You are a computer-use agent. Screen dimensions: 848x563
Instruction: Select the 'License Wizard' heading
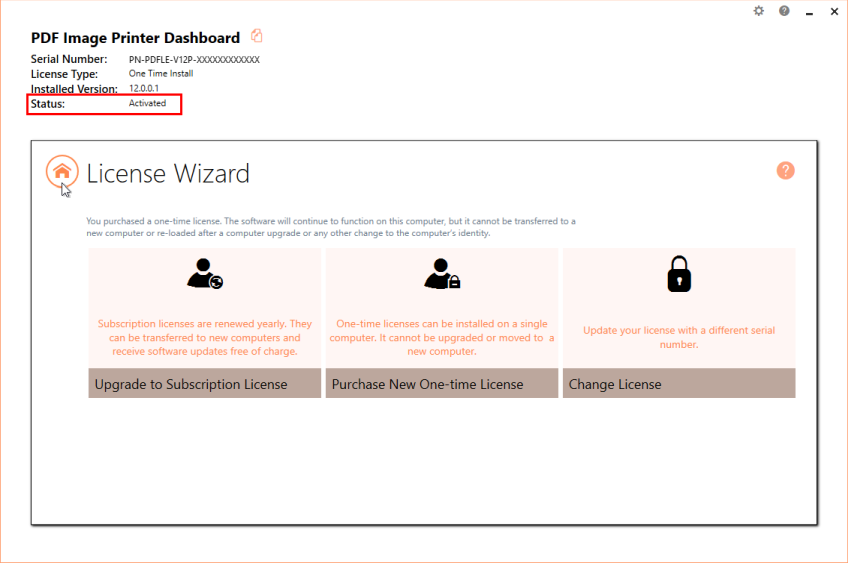pos(168,174)
